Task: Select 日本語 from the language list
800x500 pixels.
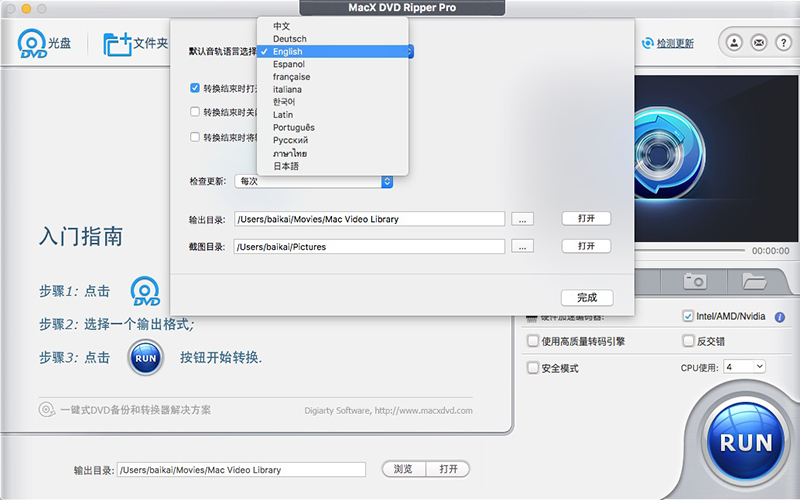Action: coord(333,166)
